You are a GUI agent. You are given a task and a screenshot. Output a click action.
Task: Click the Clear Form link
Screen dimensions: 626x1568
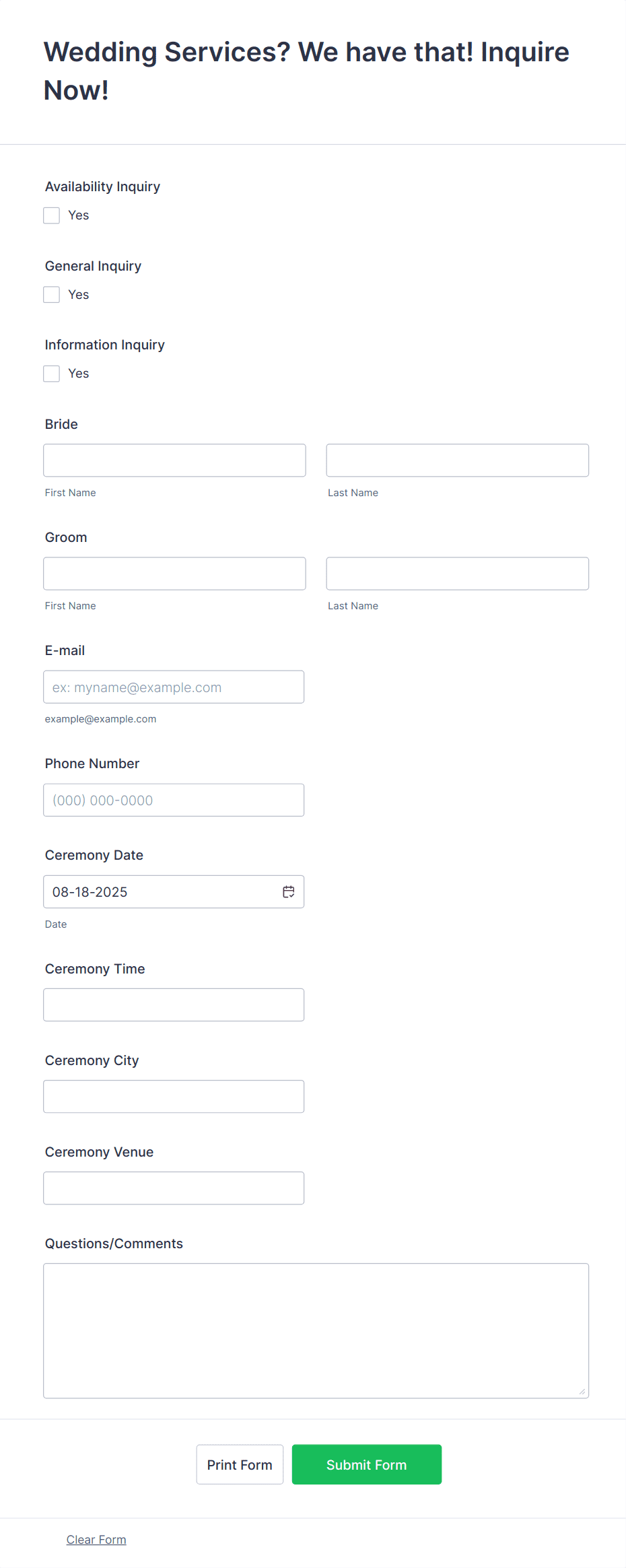(96, 1539)
